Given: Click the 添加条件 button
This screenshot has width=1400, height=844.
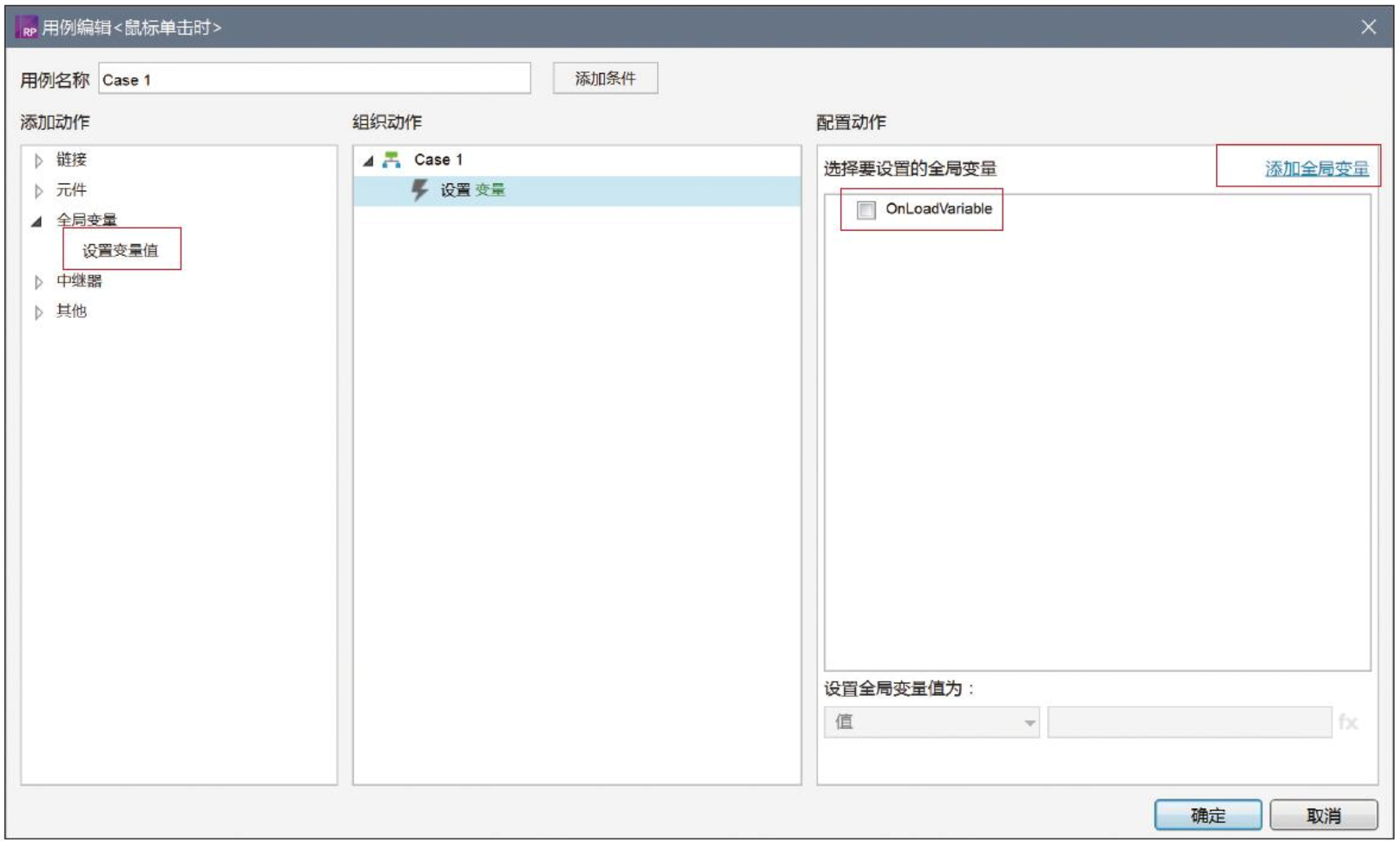Looking at the screenshot, I should [605, 78].
